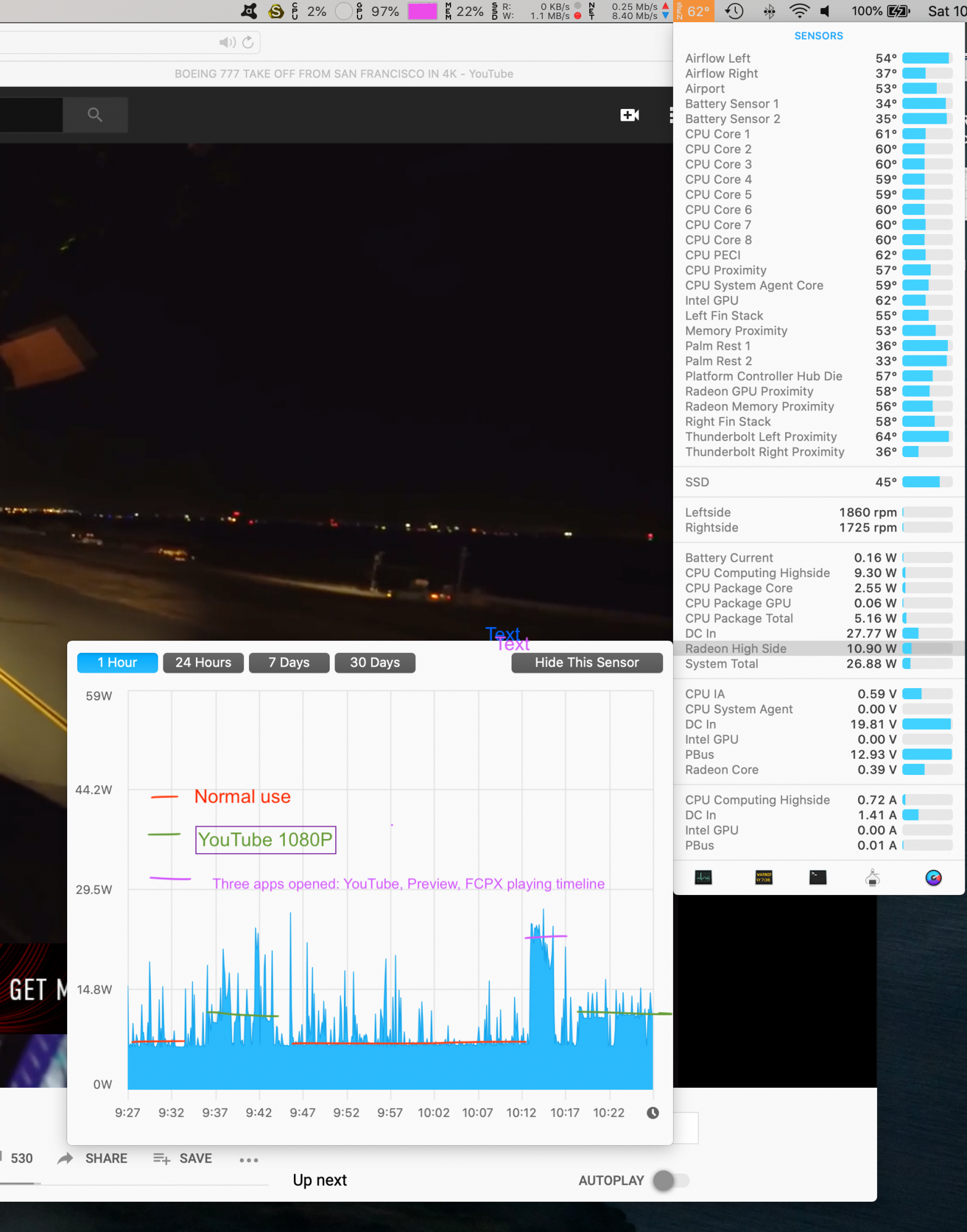Select the Radeon High Side sensor row

(818, 648)
